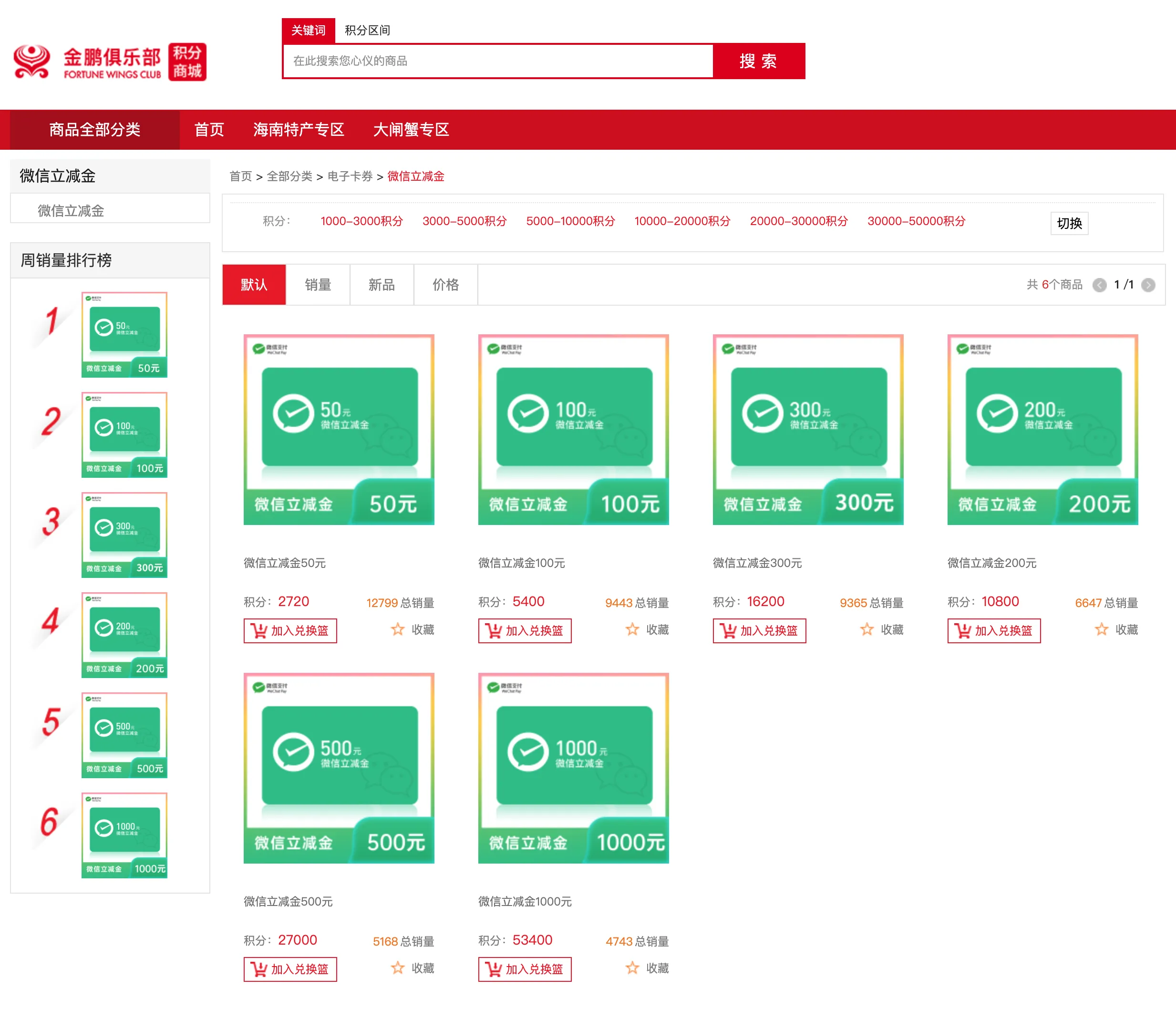Viewport: 1176px width, 1009px height.
Task: Click breadcrumb link 微信立减金
Action: tap(415, 176)
